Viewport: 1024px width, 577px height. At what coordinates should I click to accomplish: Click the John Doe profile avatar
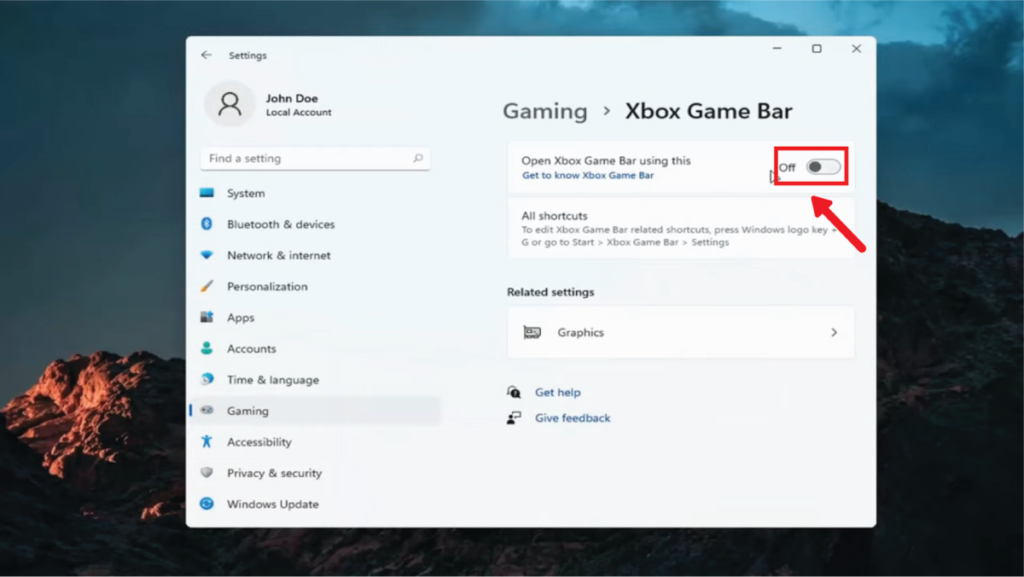tap(229, 104)
